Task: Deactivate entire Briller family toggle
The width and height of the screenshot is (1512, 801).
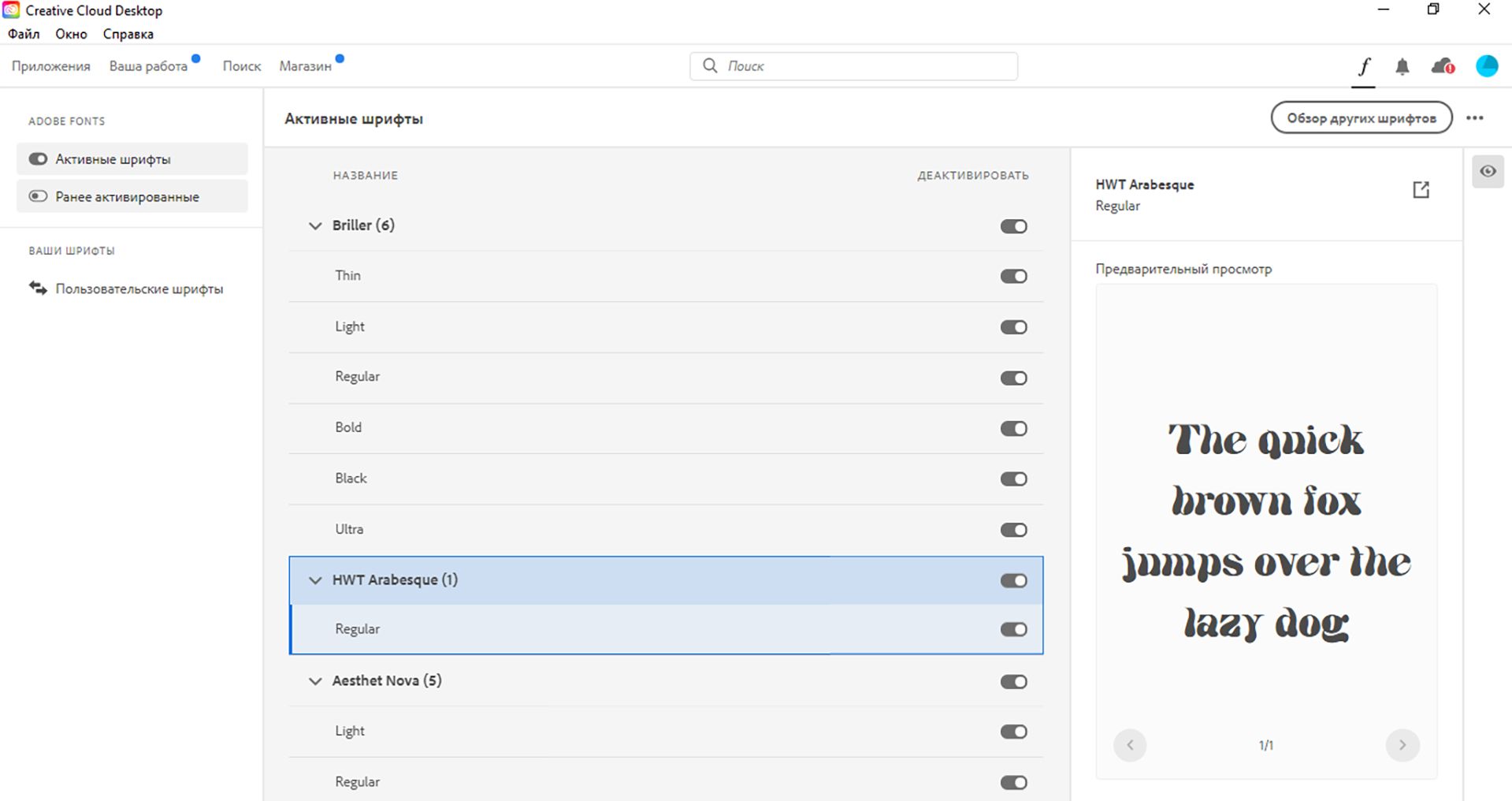Action: (1014, 226)
